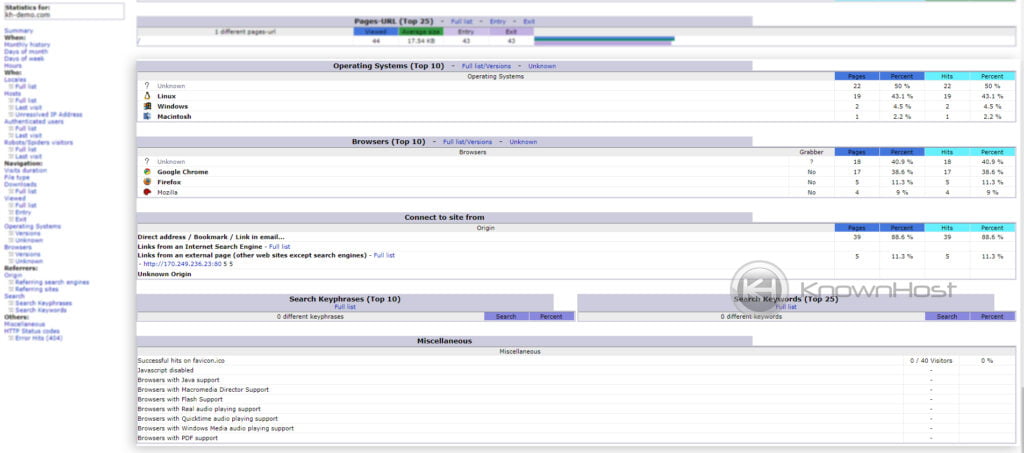Open Versions under Operating Systems in the sidebar

(27, 234)
